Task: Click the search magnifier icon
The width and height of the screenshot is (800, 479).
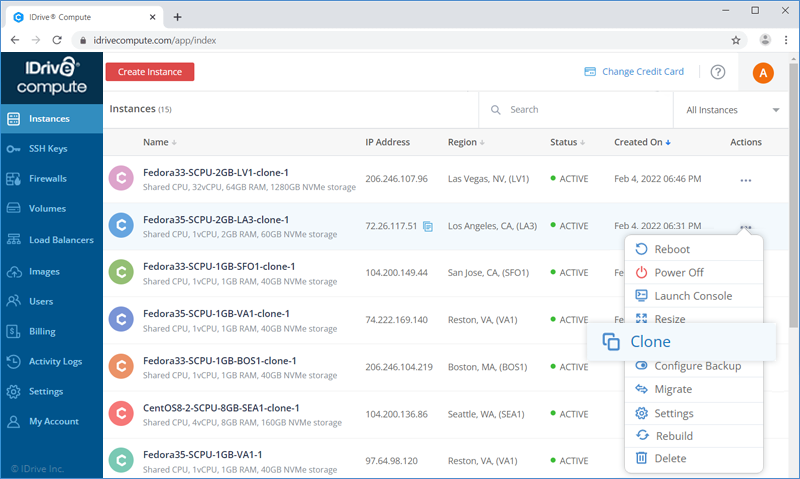Action: (495, 110)
